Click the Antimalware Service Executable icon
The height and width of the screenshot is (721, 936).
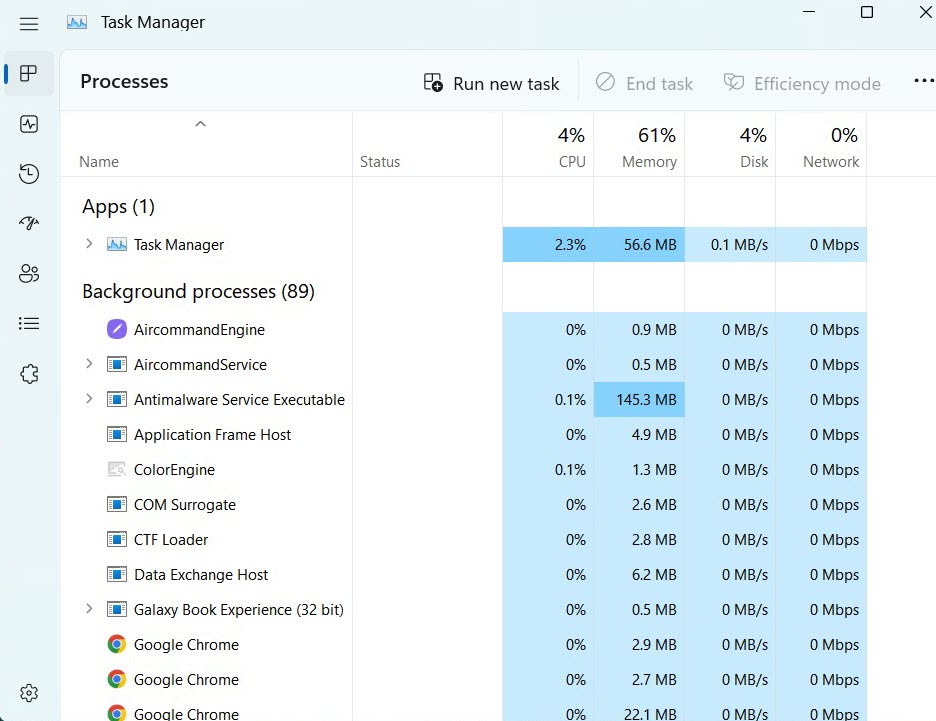(x=116, y=399)
